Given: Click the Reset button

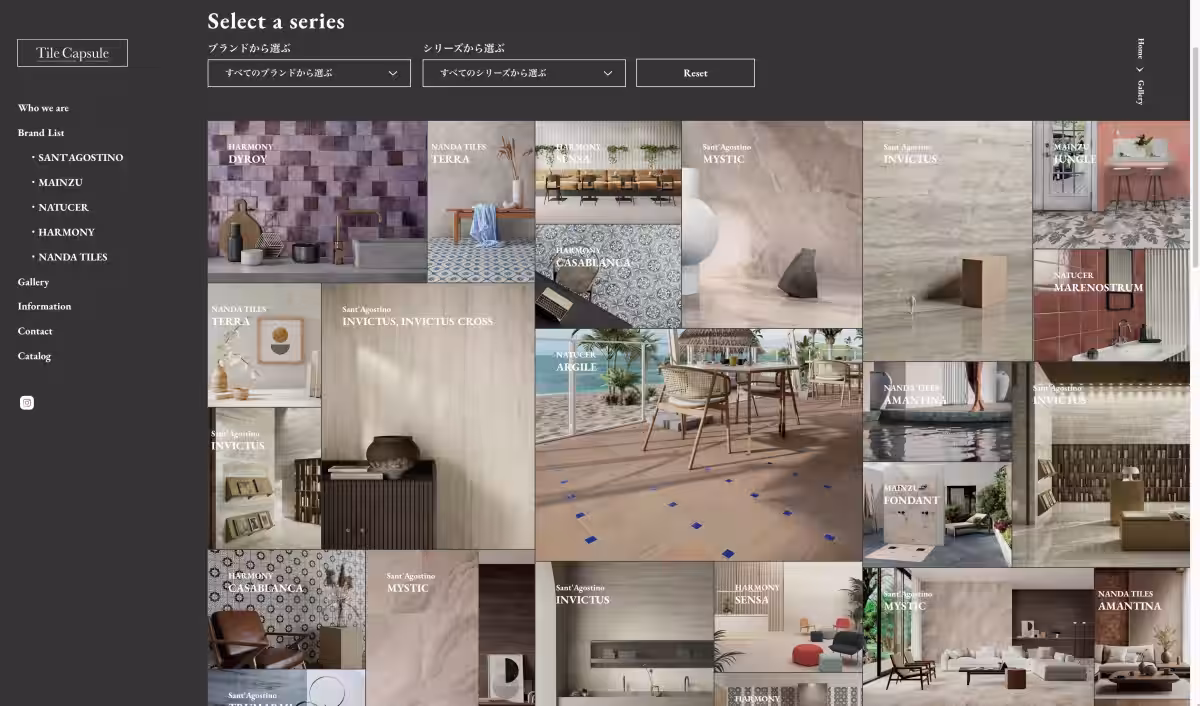Looking at the screenshot, I should [695, 73].
